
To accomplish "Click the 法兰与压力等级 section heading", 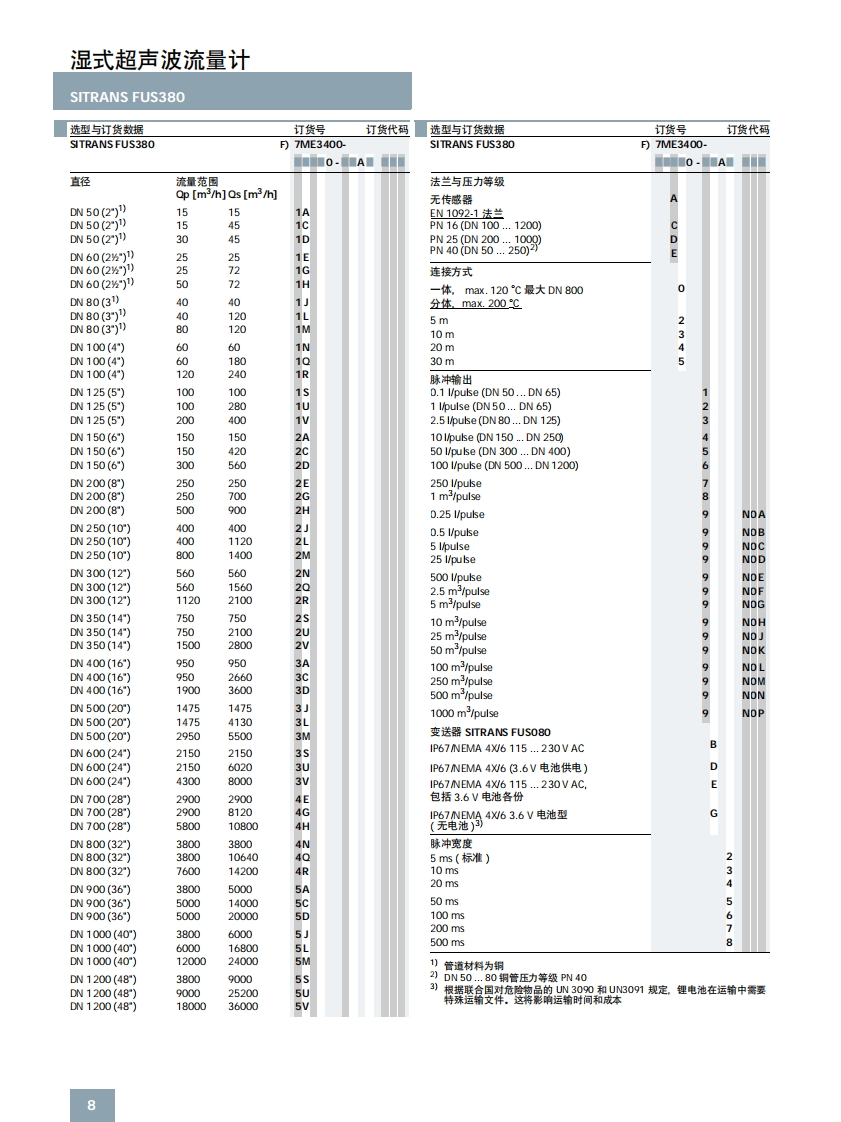I will click(x=467, y=182).
